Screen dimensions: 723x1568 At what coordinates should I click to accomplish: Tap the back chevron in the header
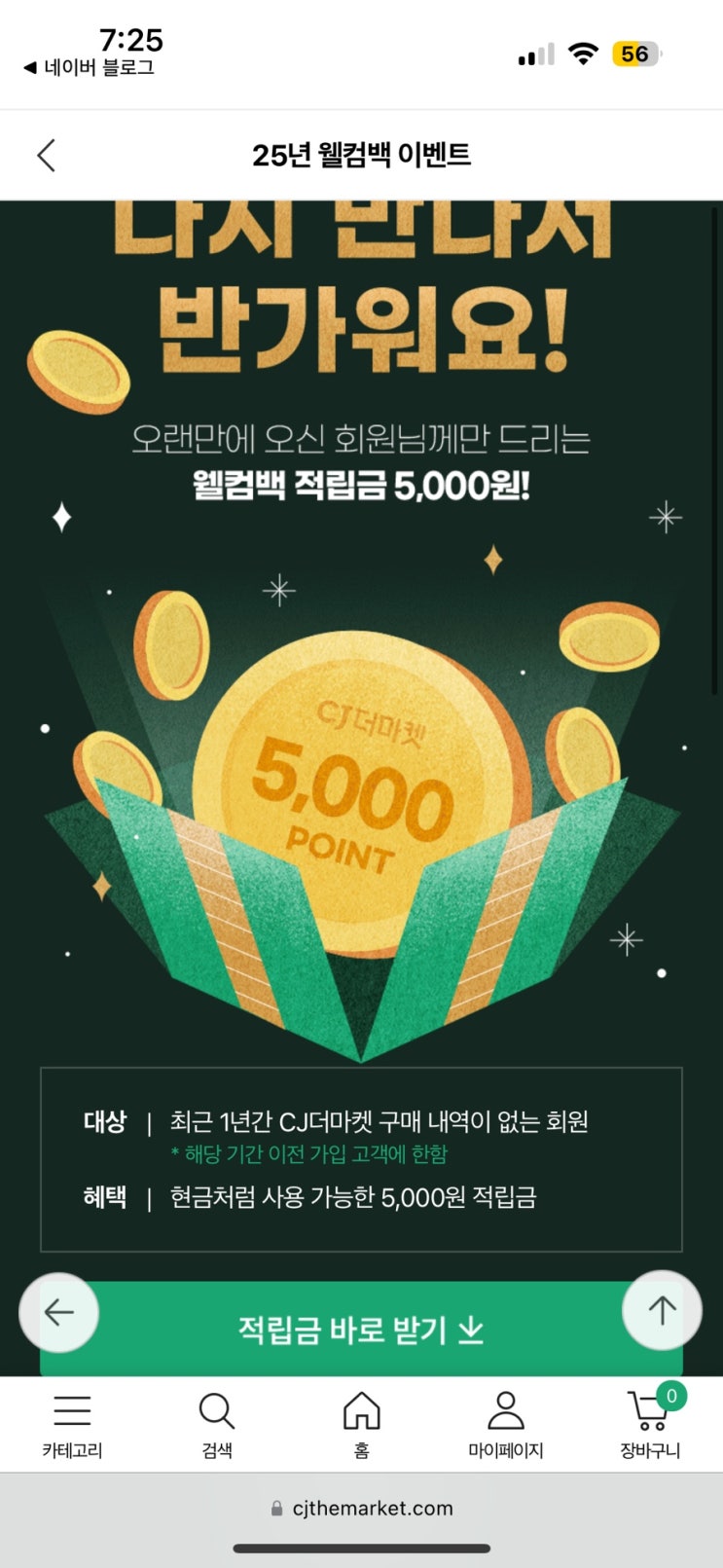pos(46,155)
